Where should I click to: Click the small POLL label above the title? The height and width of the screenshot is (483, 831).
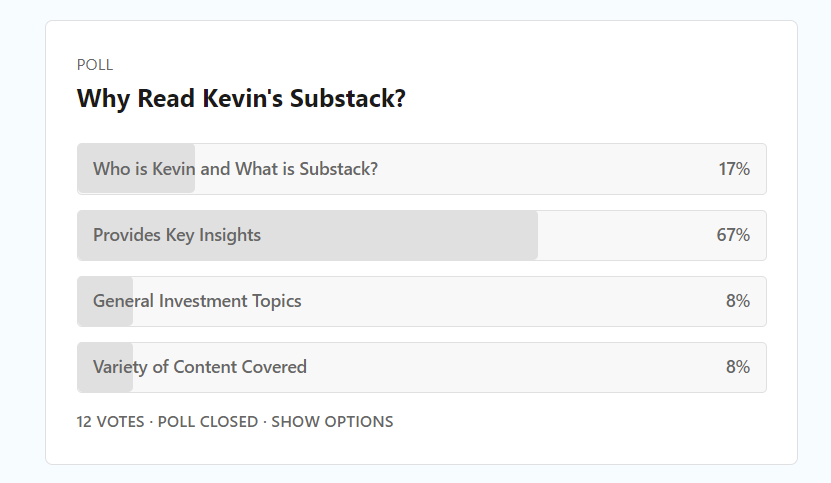click(x=95, y=65)
